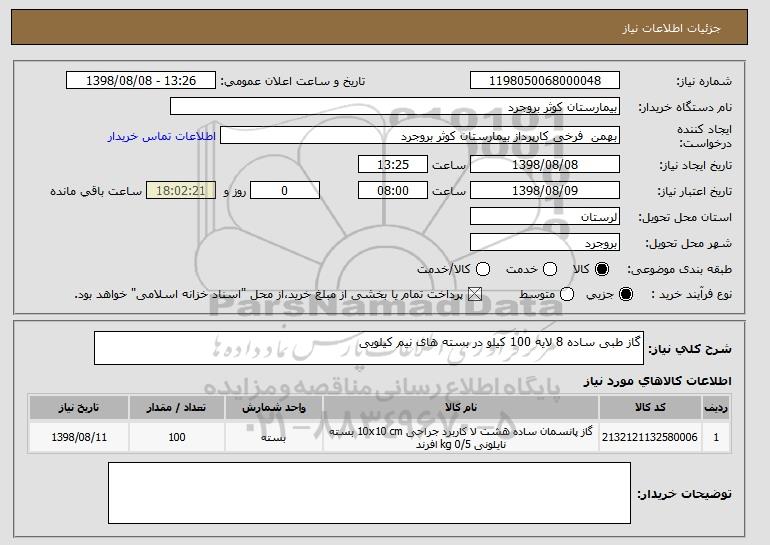Click the طبقه بندی موضوعی label

point(680,269)
